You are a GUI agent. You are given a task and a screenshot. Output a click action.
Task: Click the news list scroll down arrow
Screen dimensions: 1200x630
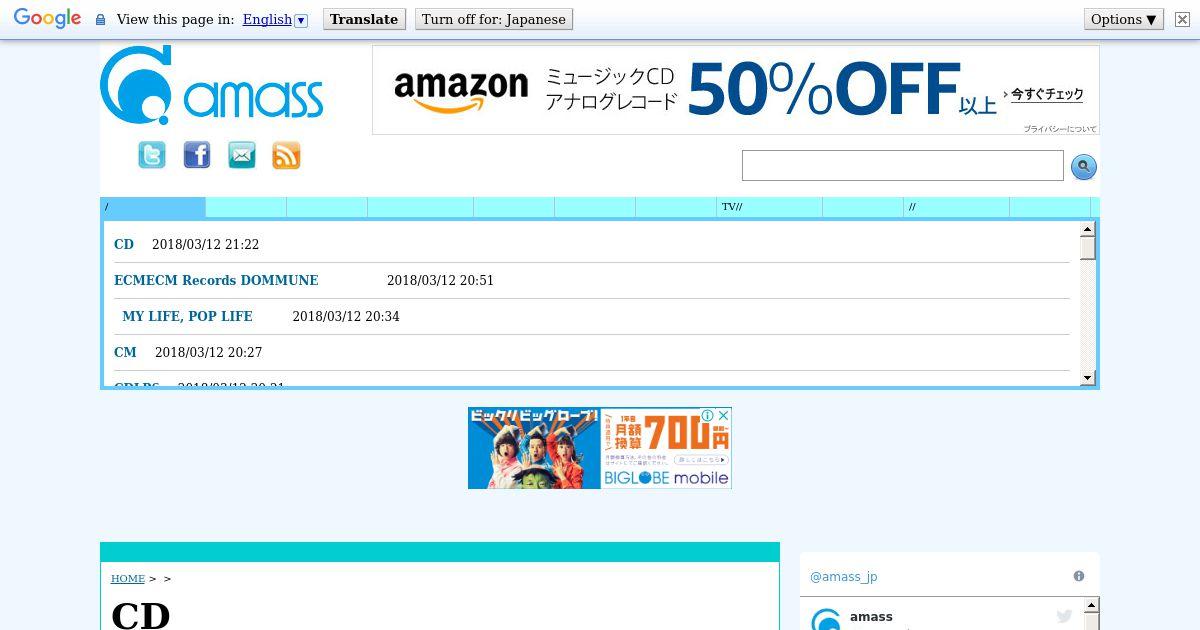point(1088,378)
